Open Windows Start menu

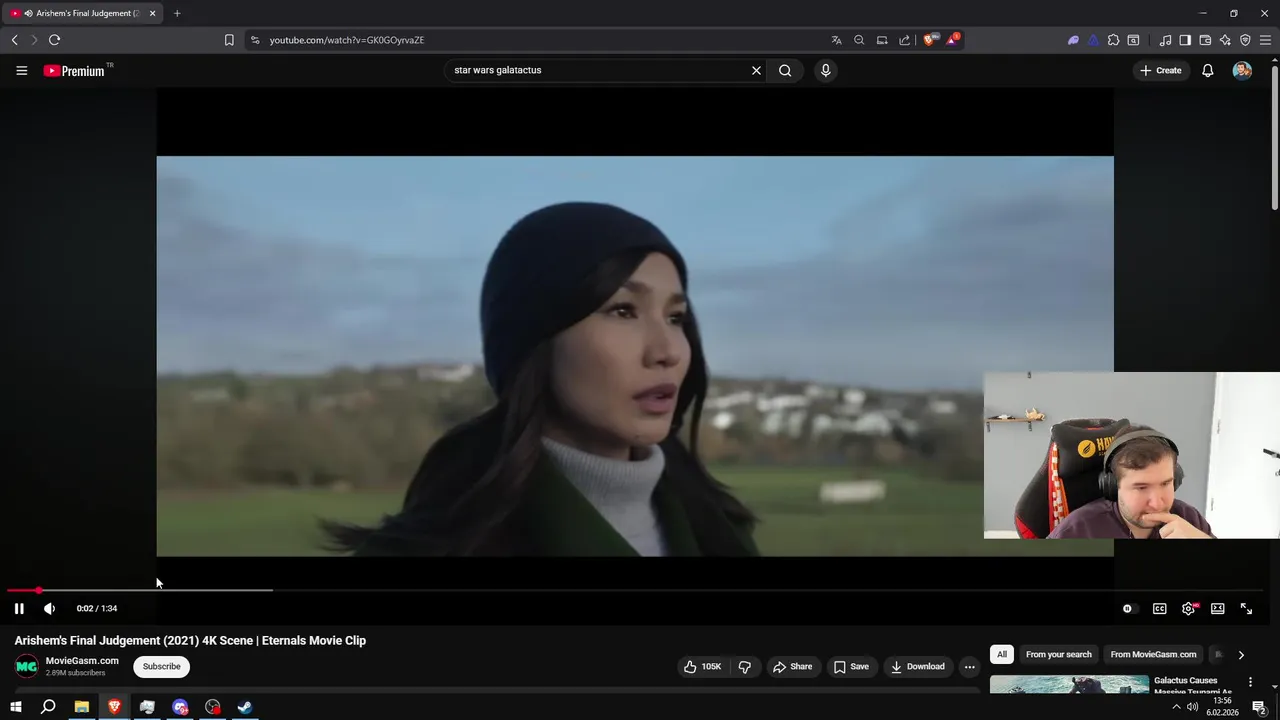[15, 707]
